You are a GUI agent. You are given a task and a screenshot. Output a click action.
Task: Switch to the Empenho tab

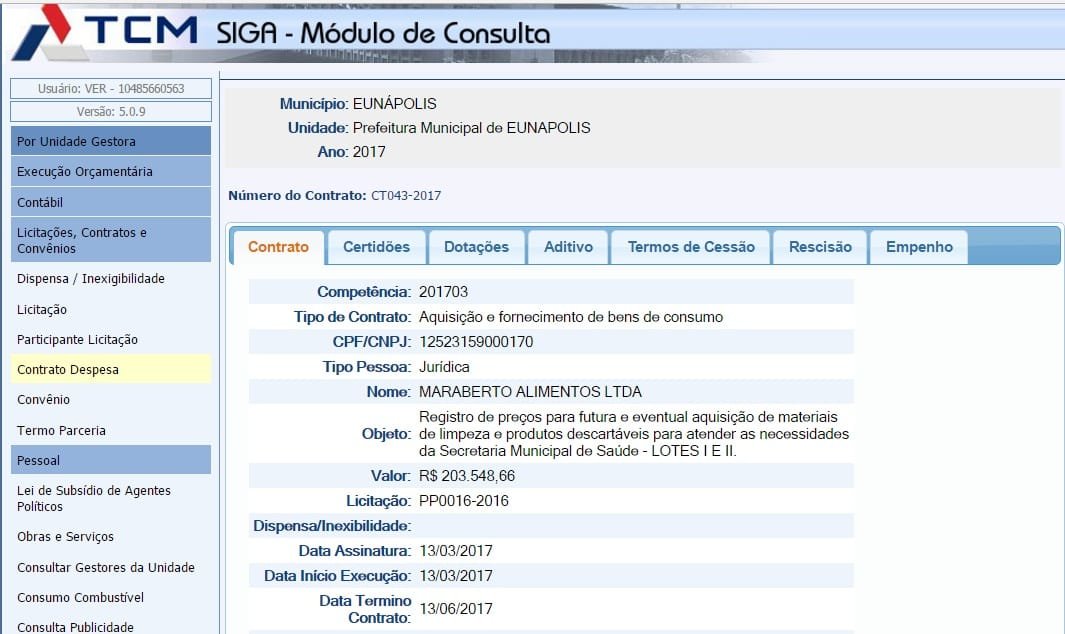[x=919, y=247]
